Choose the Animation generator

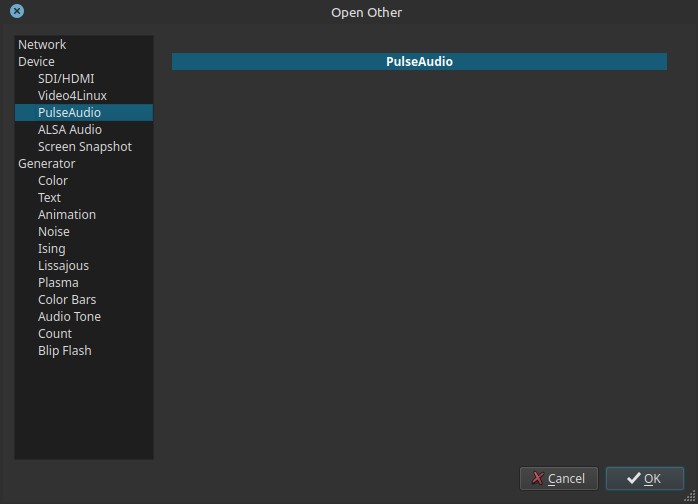(67, 215)
